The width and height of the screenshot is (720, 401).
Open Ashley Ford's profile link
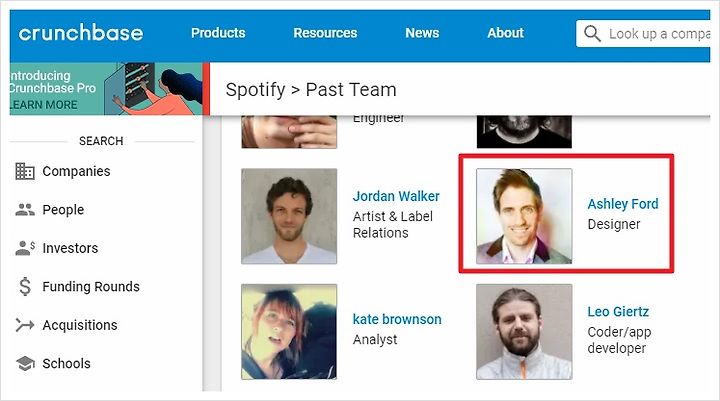(x=622, y=204)
